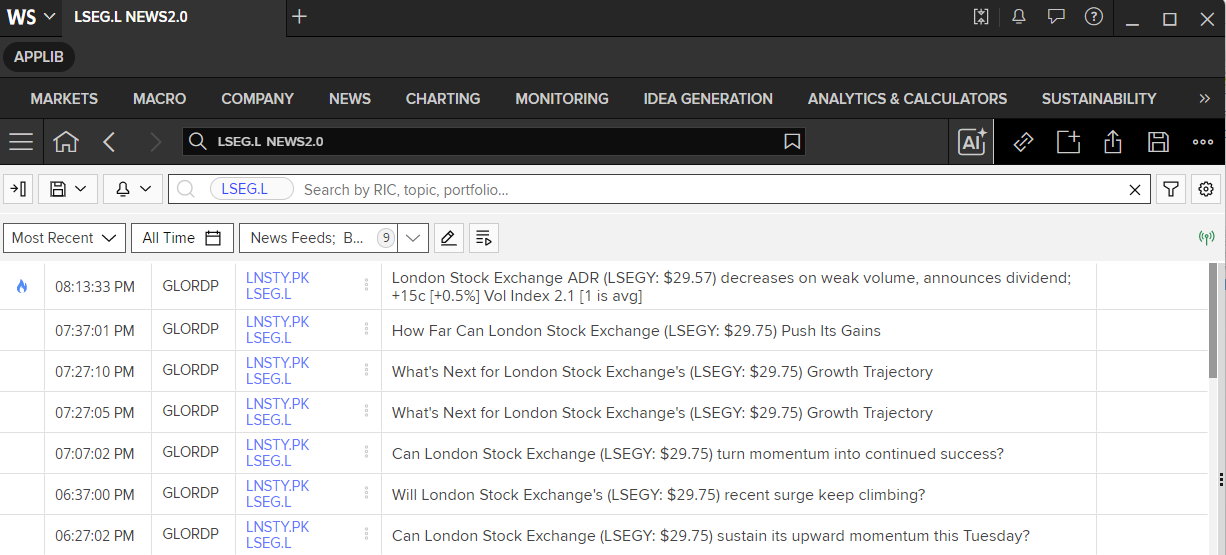
Task: Open LNSTY.PK link in 08:13:33 PM row
Action: tap(278, 278)
